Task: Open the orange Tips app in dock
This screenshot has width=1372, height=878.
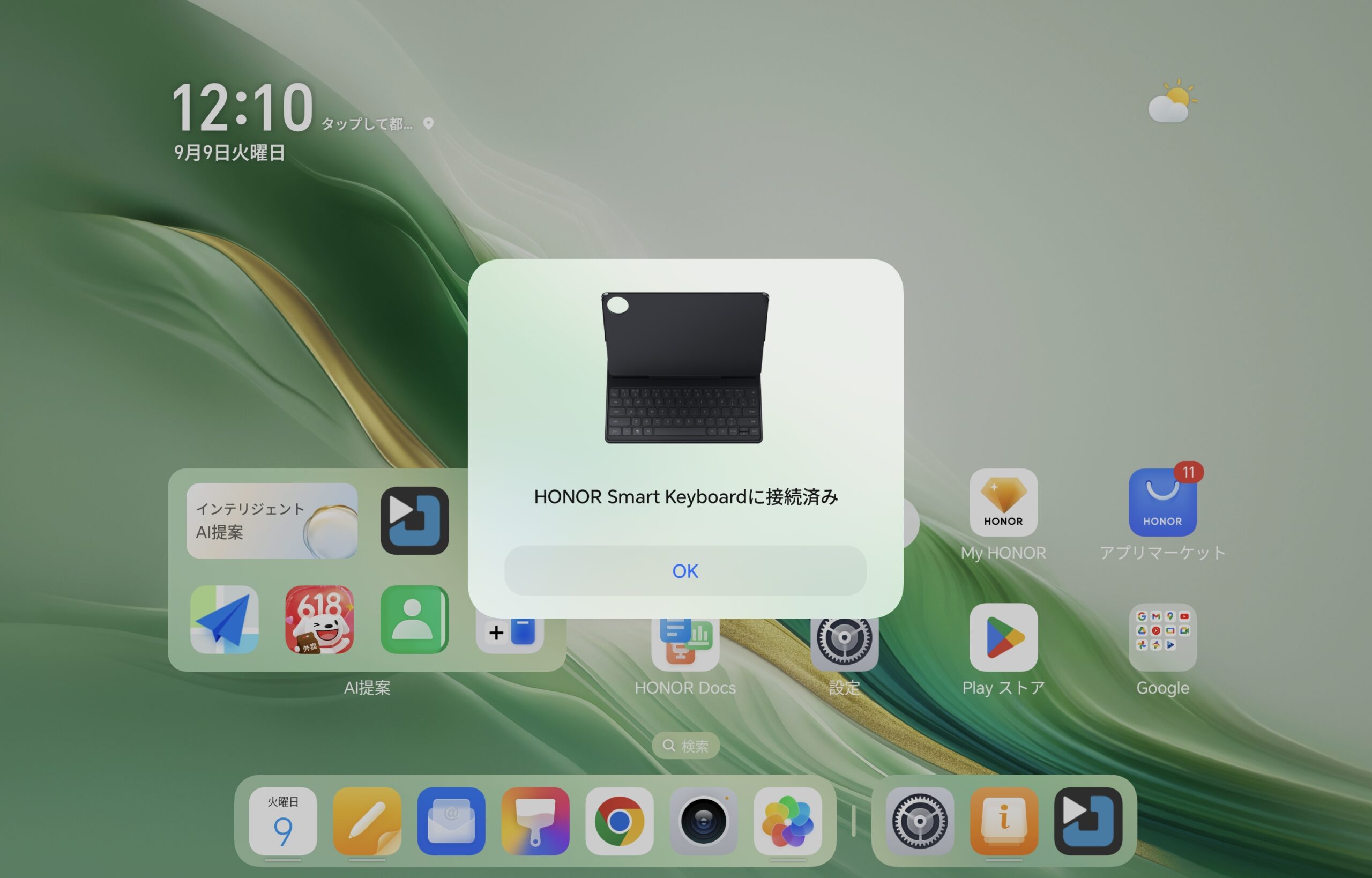Action: tap(1004, 821)
